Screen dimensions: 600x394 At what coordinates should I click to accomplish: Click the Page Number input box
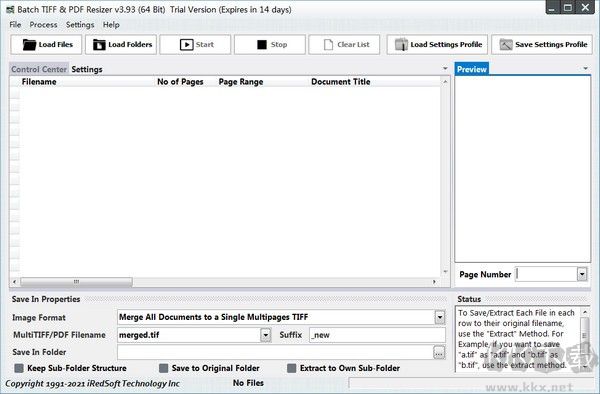(546, 274)
